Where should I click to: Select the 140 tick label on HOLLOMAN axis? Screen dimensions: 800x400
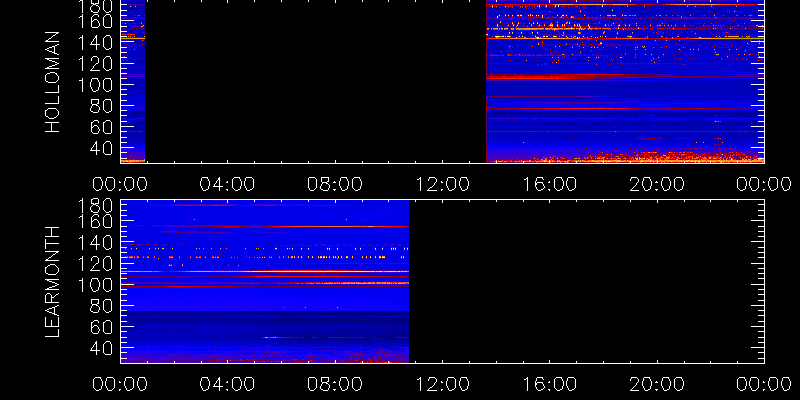96,43
